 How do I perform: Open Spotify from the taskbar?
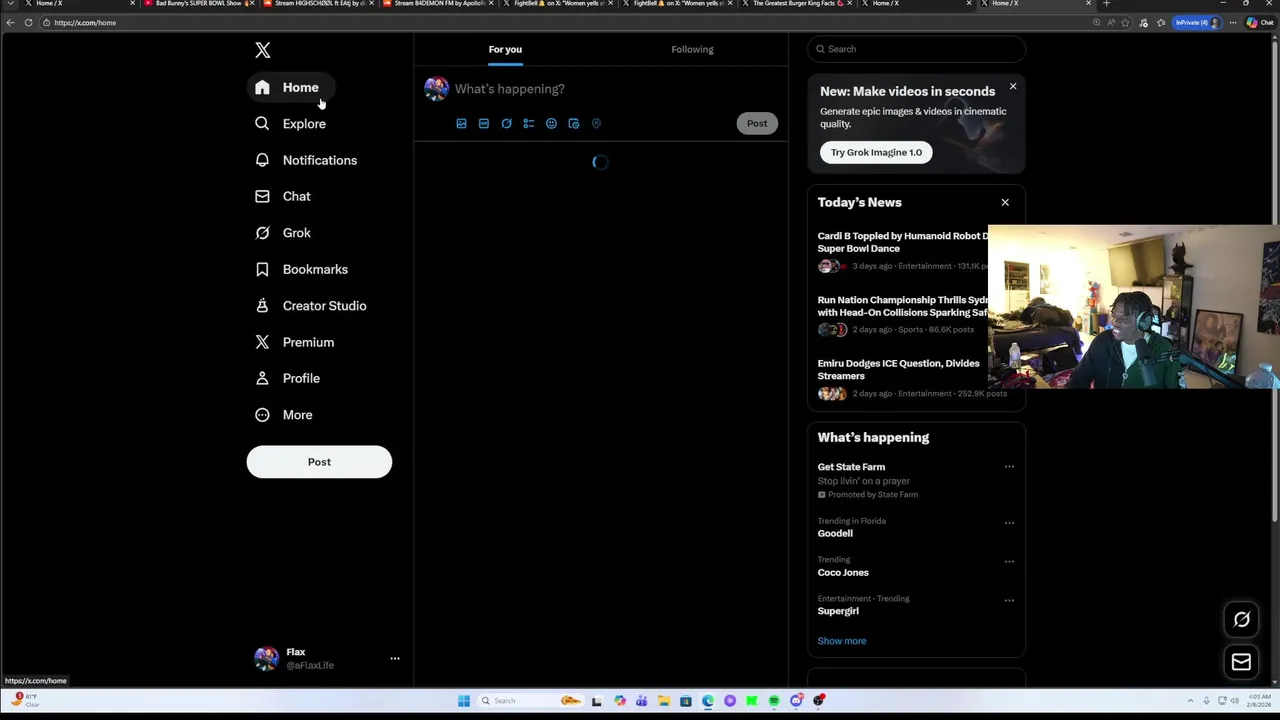[x=774, y=701]
